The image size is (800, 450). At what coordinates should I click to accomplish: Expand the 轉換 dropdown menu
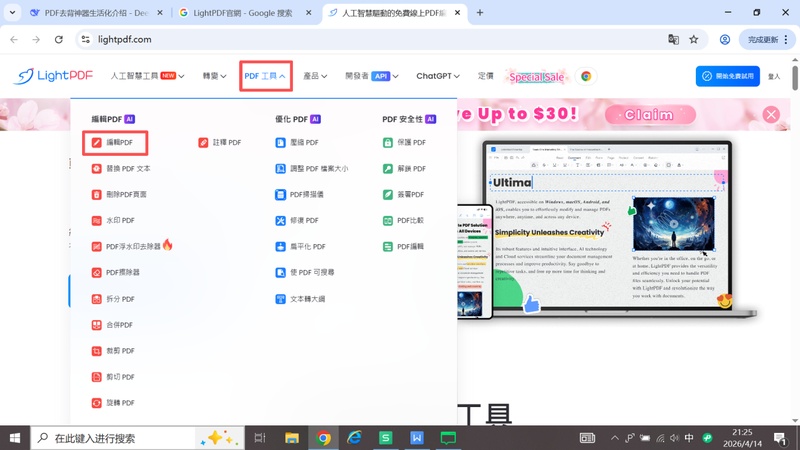(214, 76)
